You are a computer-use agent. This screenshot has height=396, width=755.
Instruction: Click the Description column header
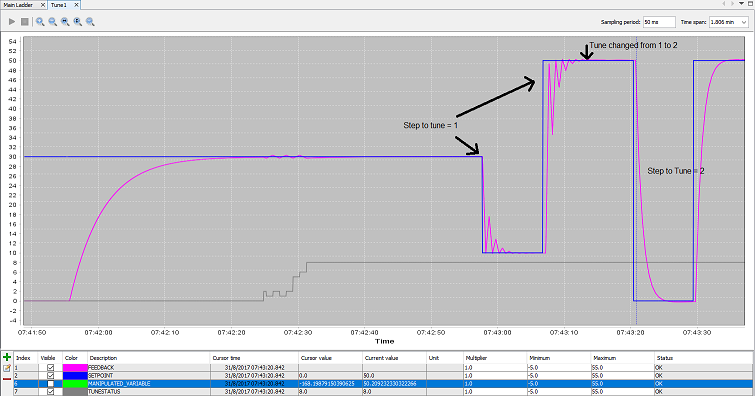(x=149, y=358)
